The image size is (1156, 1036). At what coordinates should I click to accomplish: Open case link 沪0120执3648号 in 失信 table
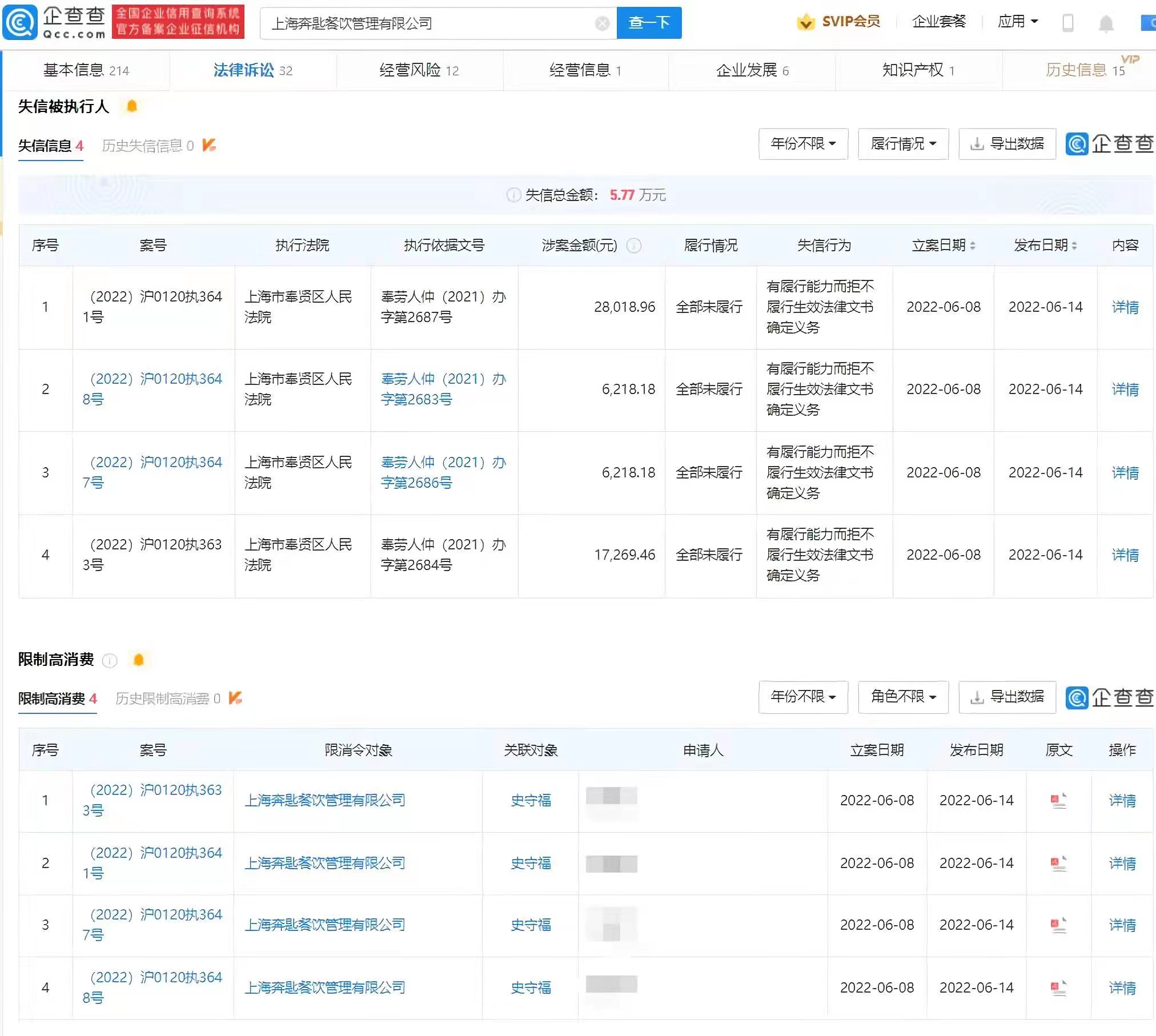pyautogui.click(x=152, y=389)
